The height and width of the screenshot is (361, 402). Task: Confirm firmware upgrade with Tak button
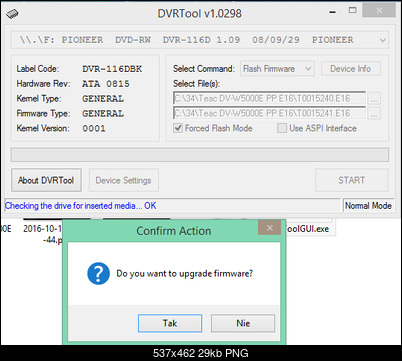(x=170, y=323)
